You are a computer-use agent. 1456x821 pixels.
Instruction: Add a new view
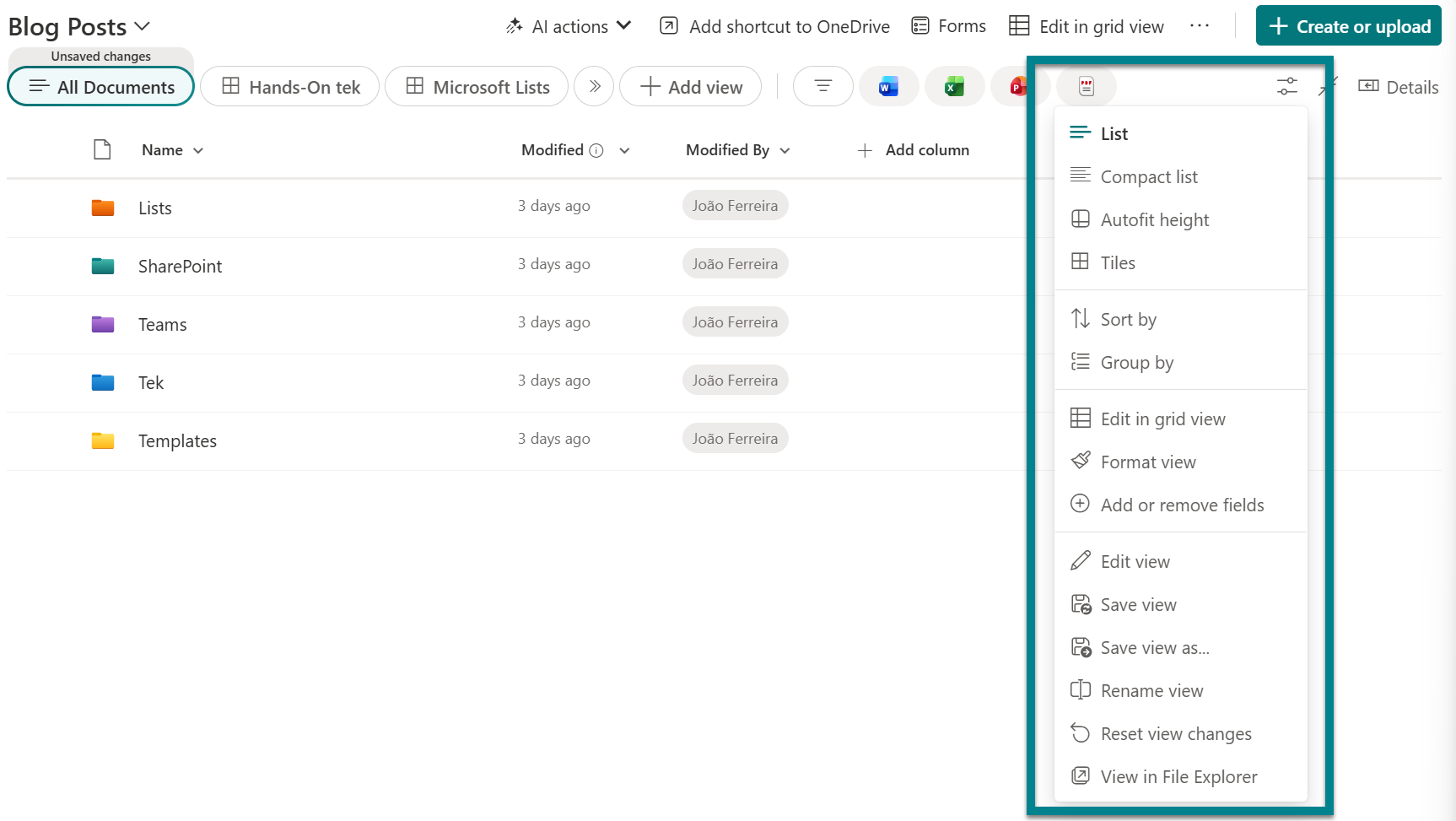coord(689,86)
